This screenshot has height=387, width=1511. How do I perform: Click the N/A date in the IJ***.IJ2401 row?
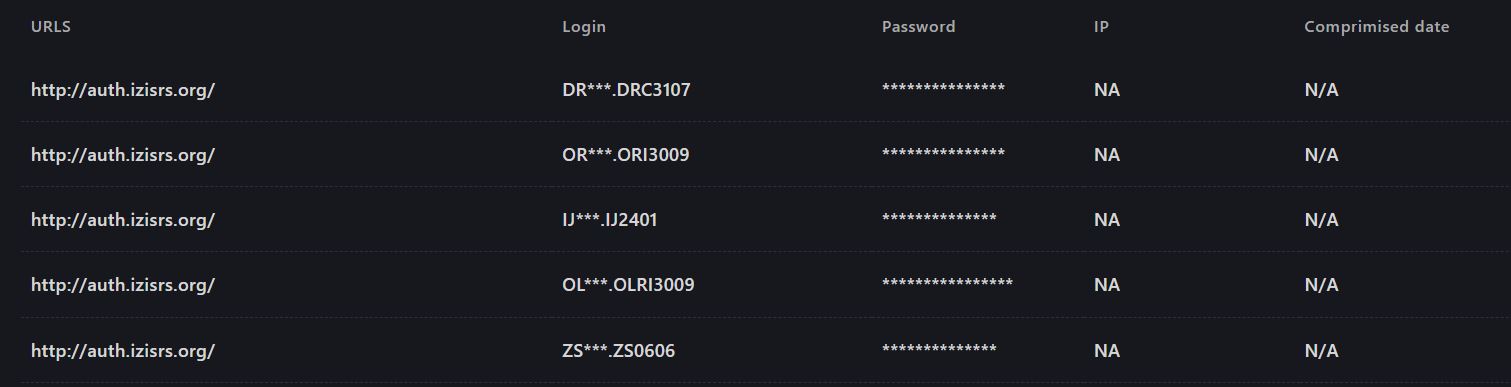tap(1321, 220)
